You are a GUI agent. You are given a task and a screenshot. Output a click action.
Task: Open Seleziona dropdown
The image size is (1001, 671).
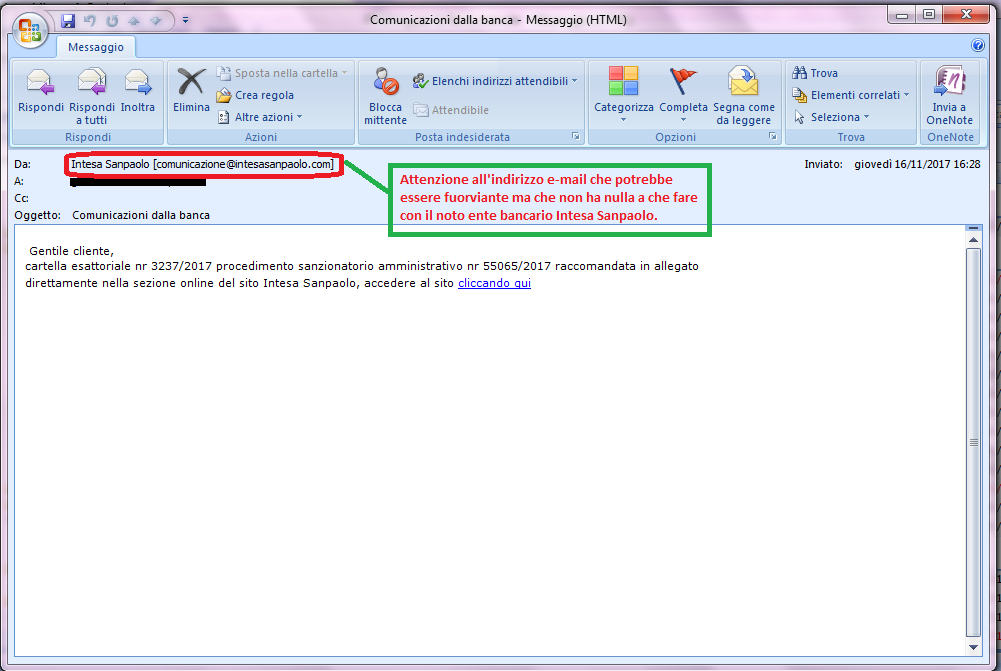coord(832,117)
